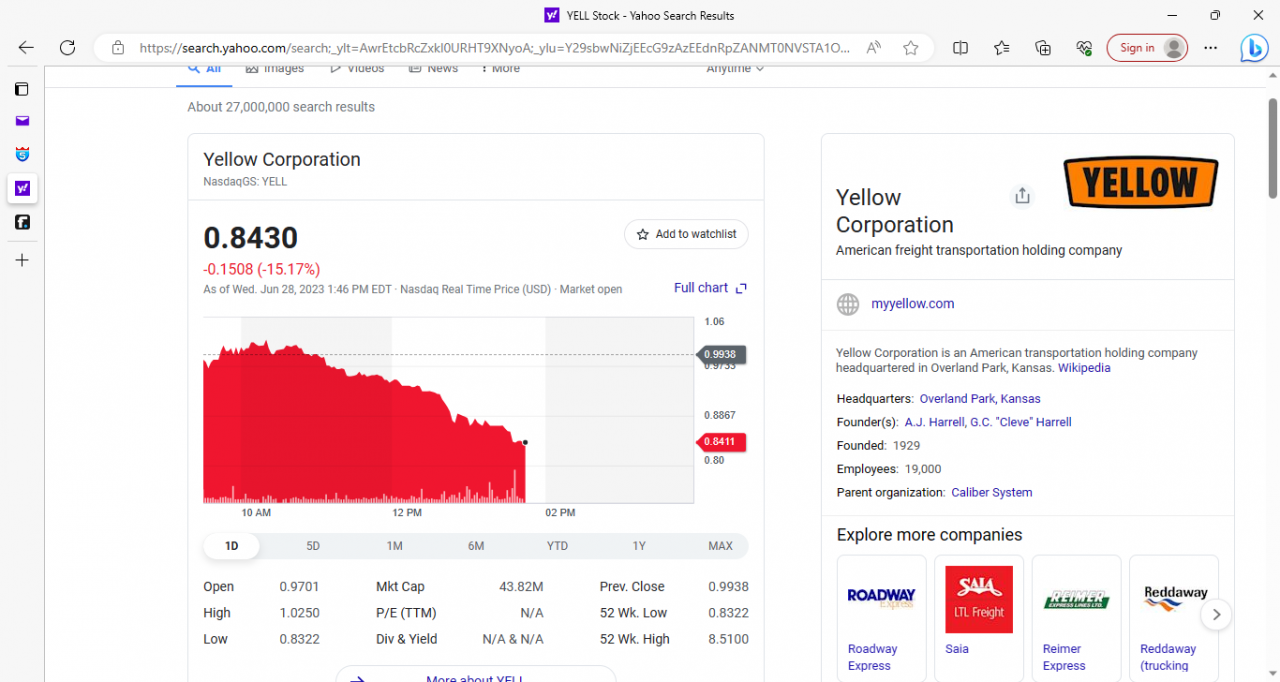Switch to Videos search results tab
The width and height of the screenshot is (1280, 682).
click(x=357, y=69)
